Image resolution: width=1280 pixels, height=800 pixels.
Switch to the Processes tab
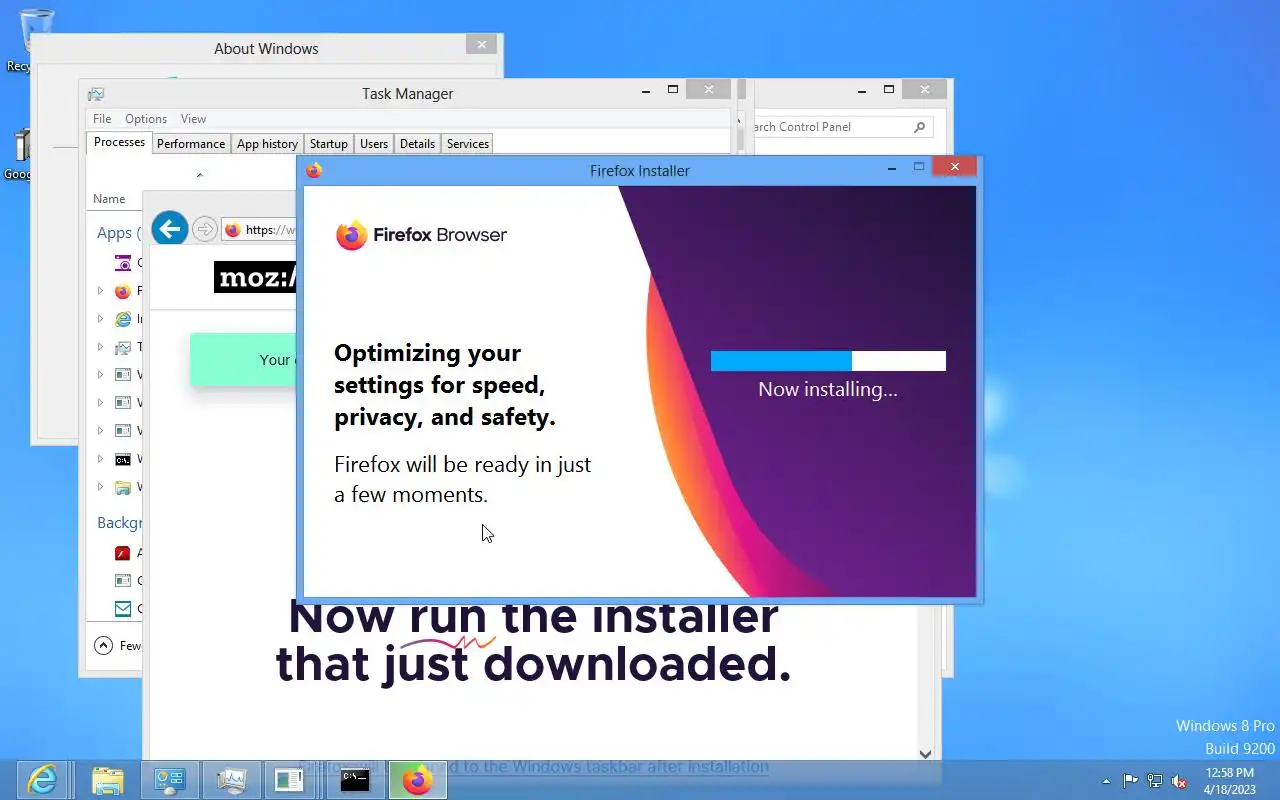[x=119, y=143]
